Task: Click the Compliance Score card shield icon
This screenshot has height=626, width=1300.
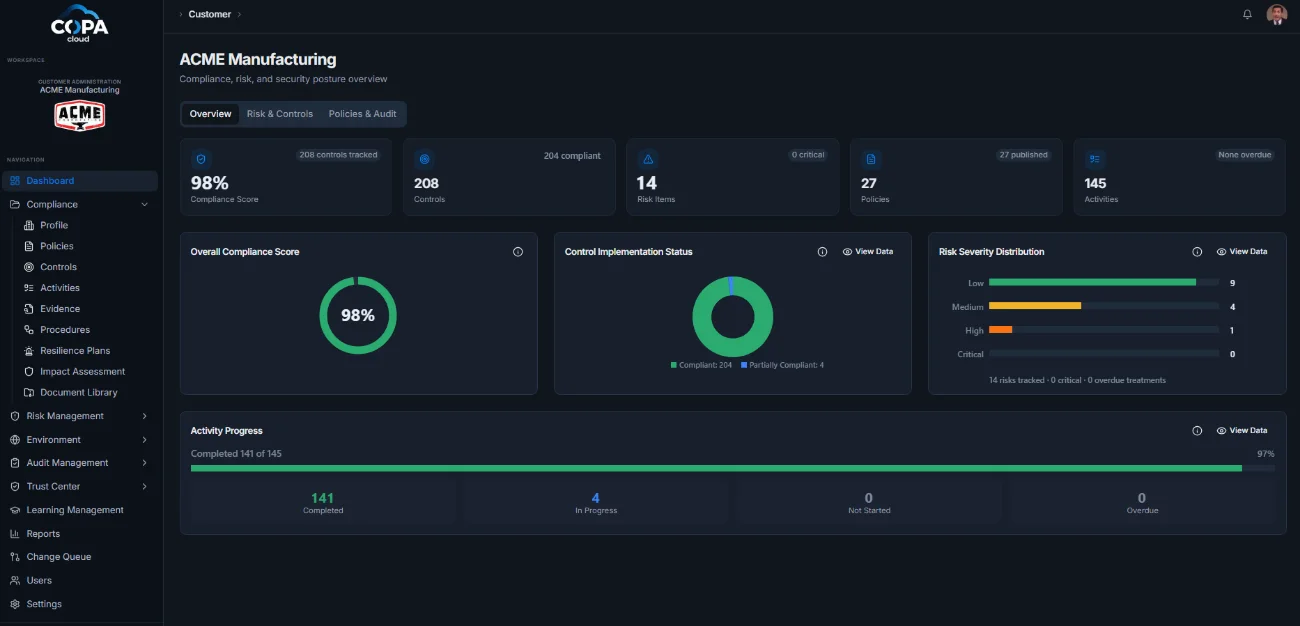Action: click(201, 159)
